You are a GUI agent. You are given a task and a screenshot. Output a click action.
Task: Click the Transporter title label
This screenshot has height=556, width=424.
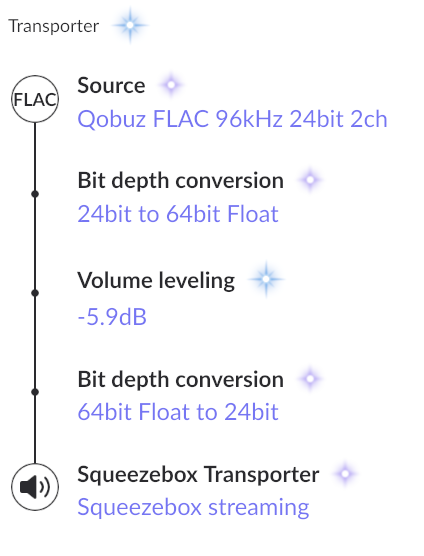click(54, 26)
